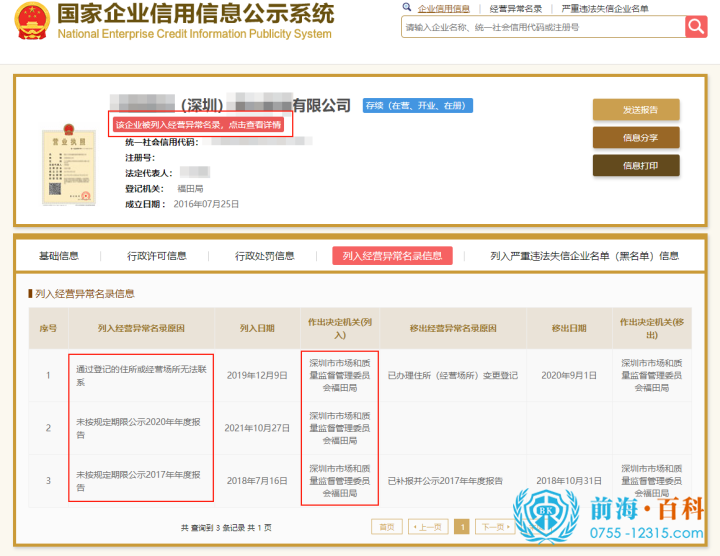
Task: Click the 移出经营异常名录原因 column header
Action: pyautogui.click(x=453, y=328)
